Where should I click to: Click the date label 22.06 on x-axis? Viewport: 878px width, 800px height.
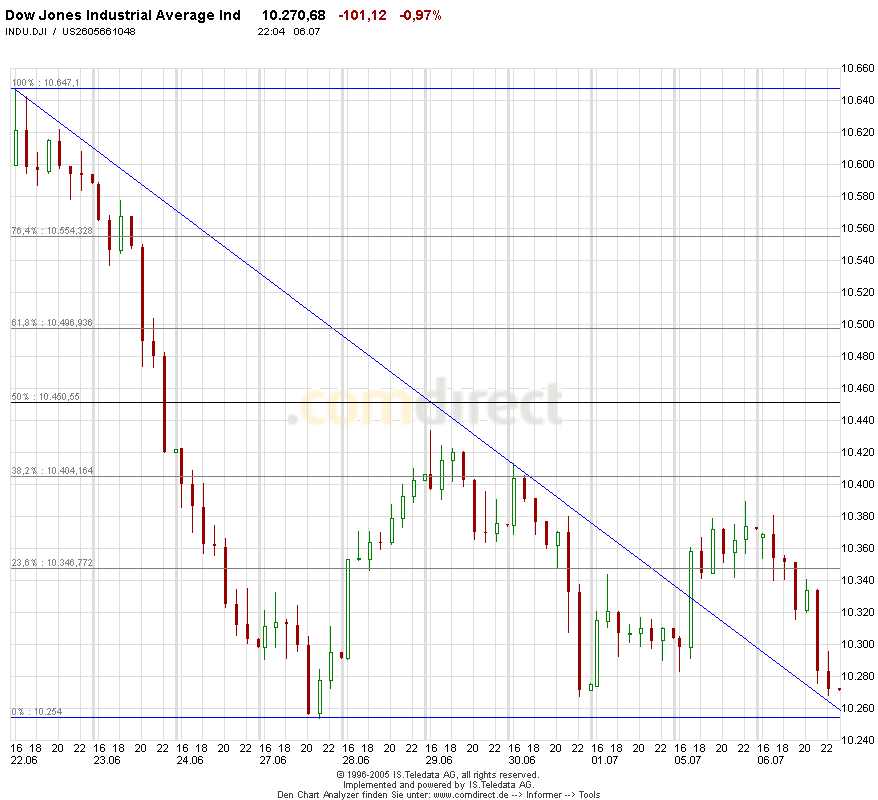24,760
